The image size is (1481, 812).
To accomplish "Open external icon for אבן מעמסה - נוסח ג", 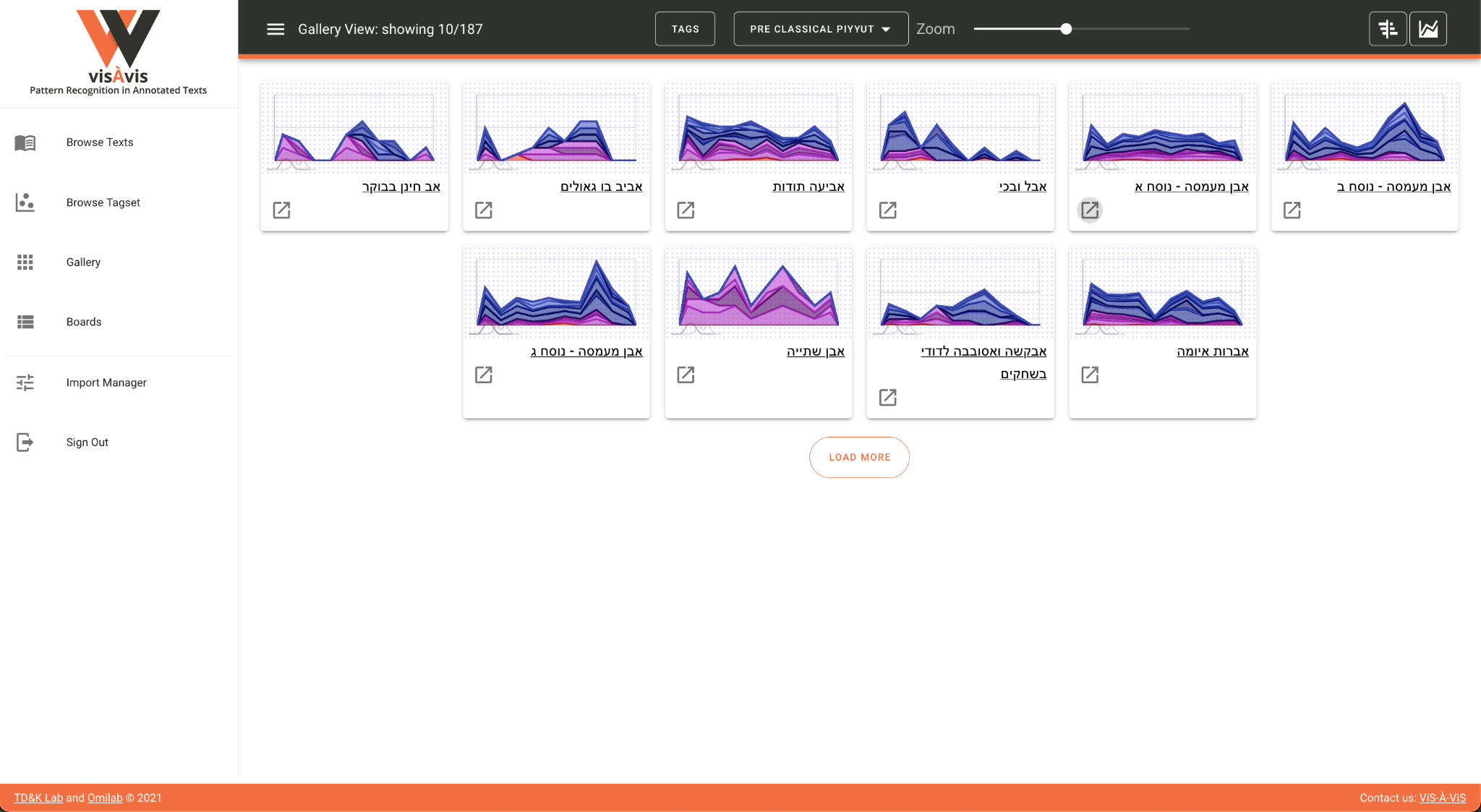I will [484, 375].
